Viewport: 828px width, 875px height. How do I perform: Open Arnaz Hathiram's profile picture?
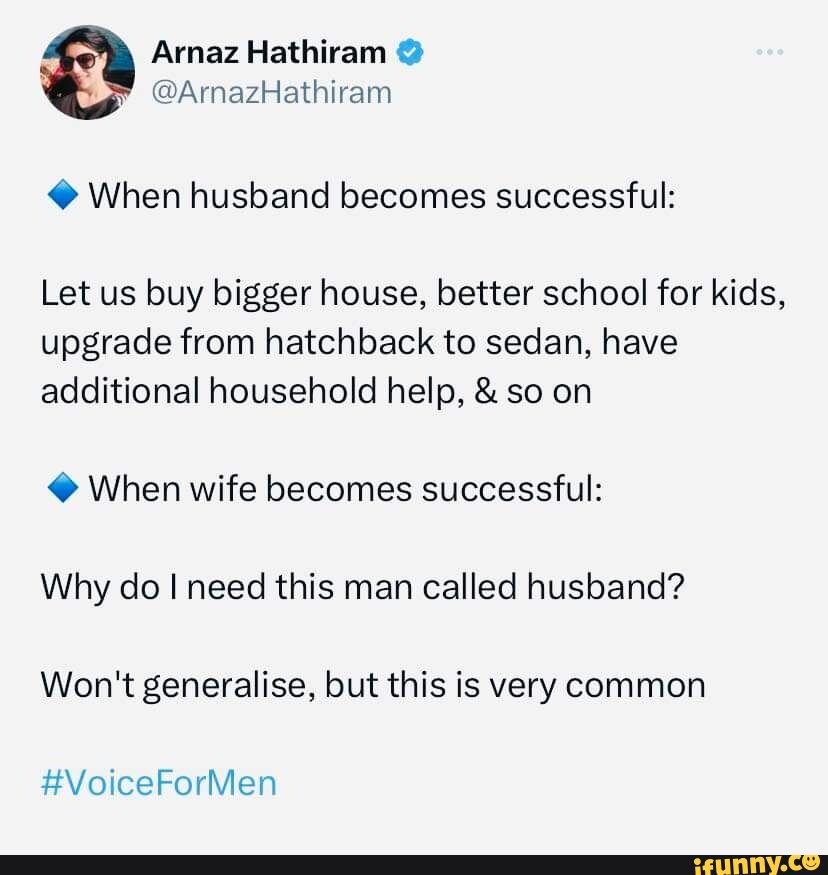click(x=87, y=72)
